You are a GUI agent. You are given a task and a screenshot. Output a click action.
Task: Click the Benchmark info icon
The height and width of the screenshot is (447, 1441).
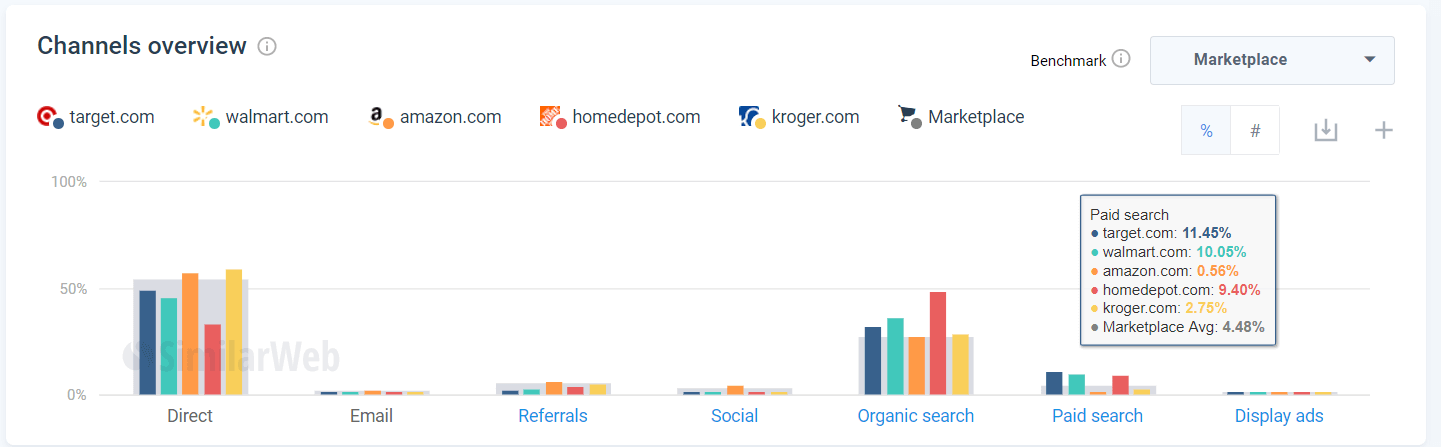(x=1121, y=59)
